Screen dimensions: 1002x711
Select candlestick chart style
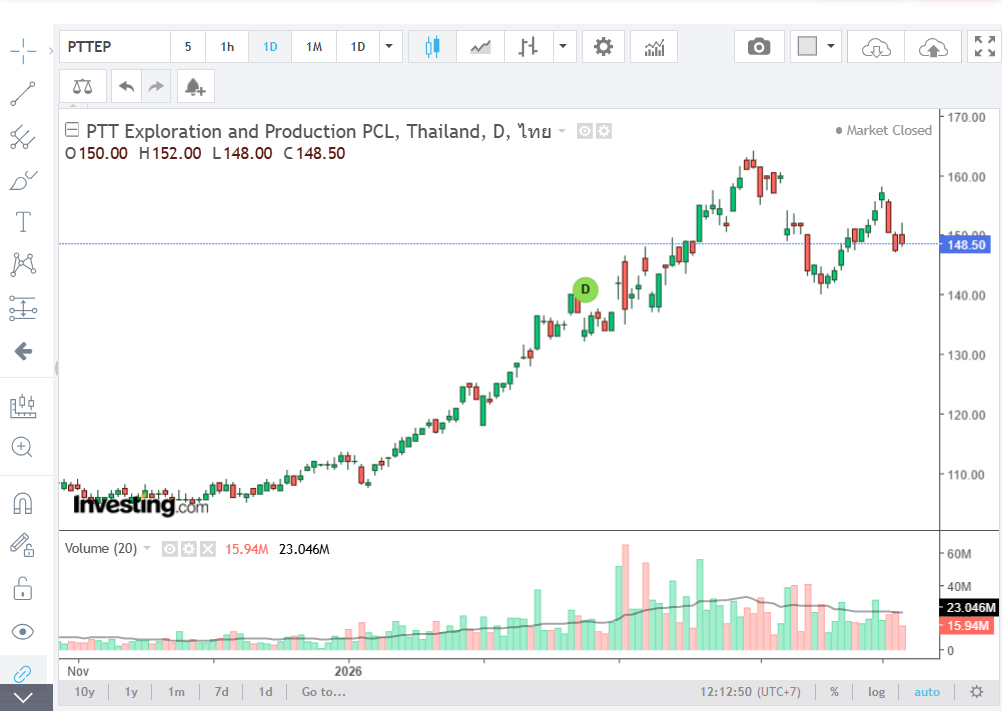[x=433, y=47]
